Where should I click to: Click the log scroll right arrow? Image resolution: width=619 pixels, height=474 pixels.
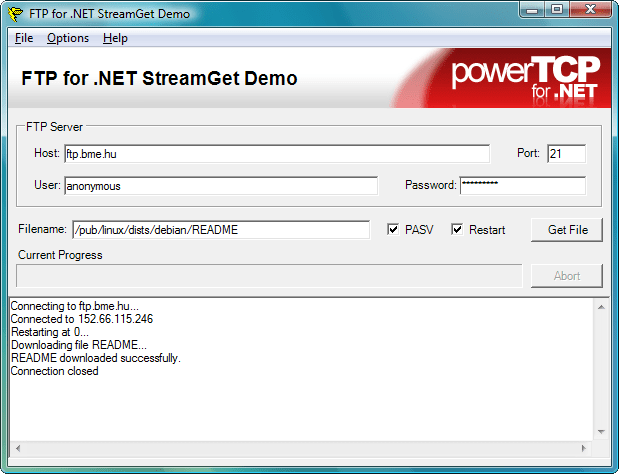pos(584,448)
